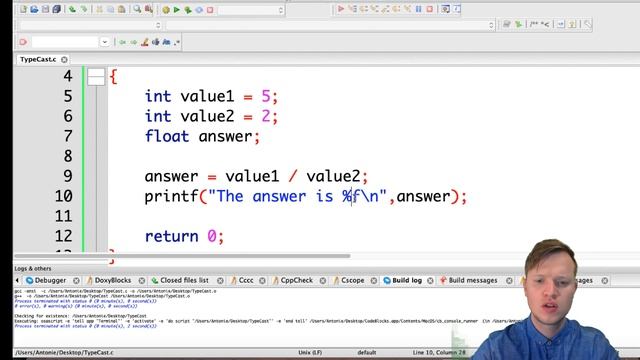Click the Replace toolbar icon
The width and height of the screenshot is (640, 360).
click(149, 9)
